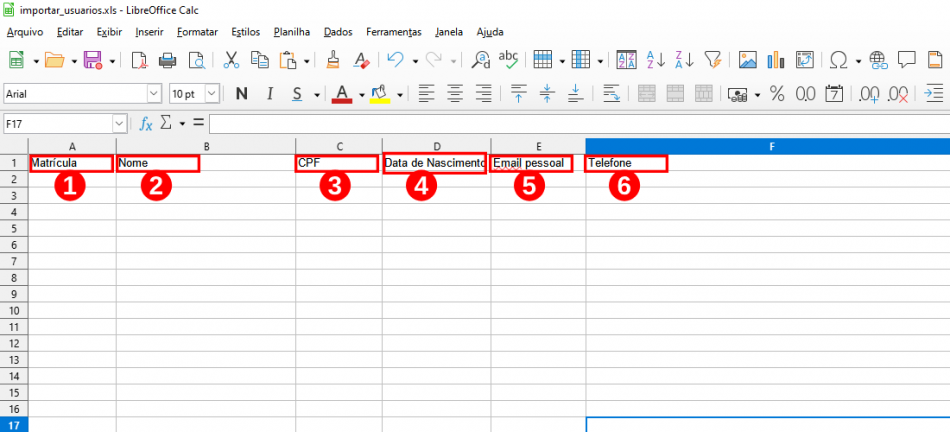Viewport: 950px width, 432px height.
Task: Toggle italic formatting
Action: [x=270, y=94]
